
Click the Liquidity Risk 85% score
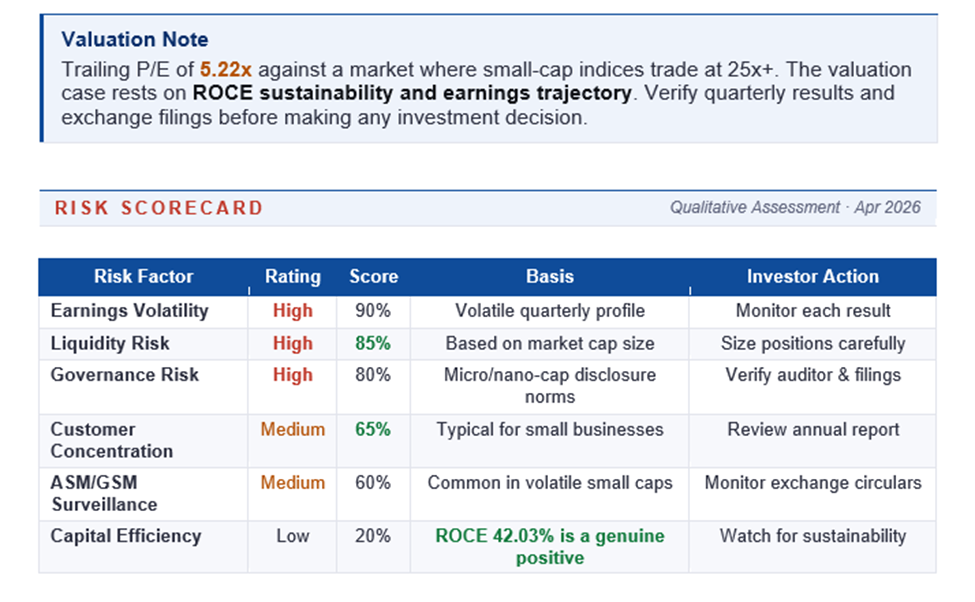tap(373, 343)
